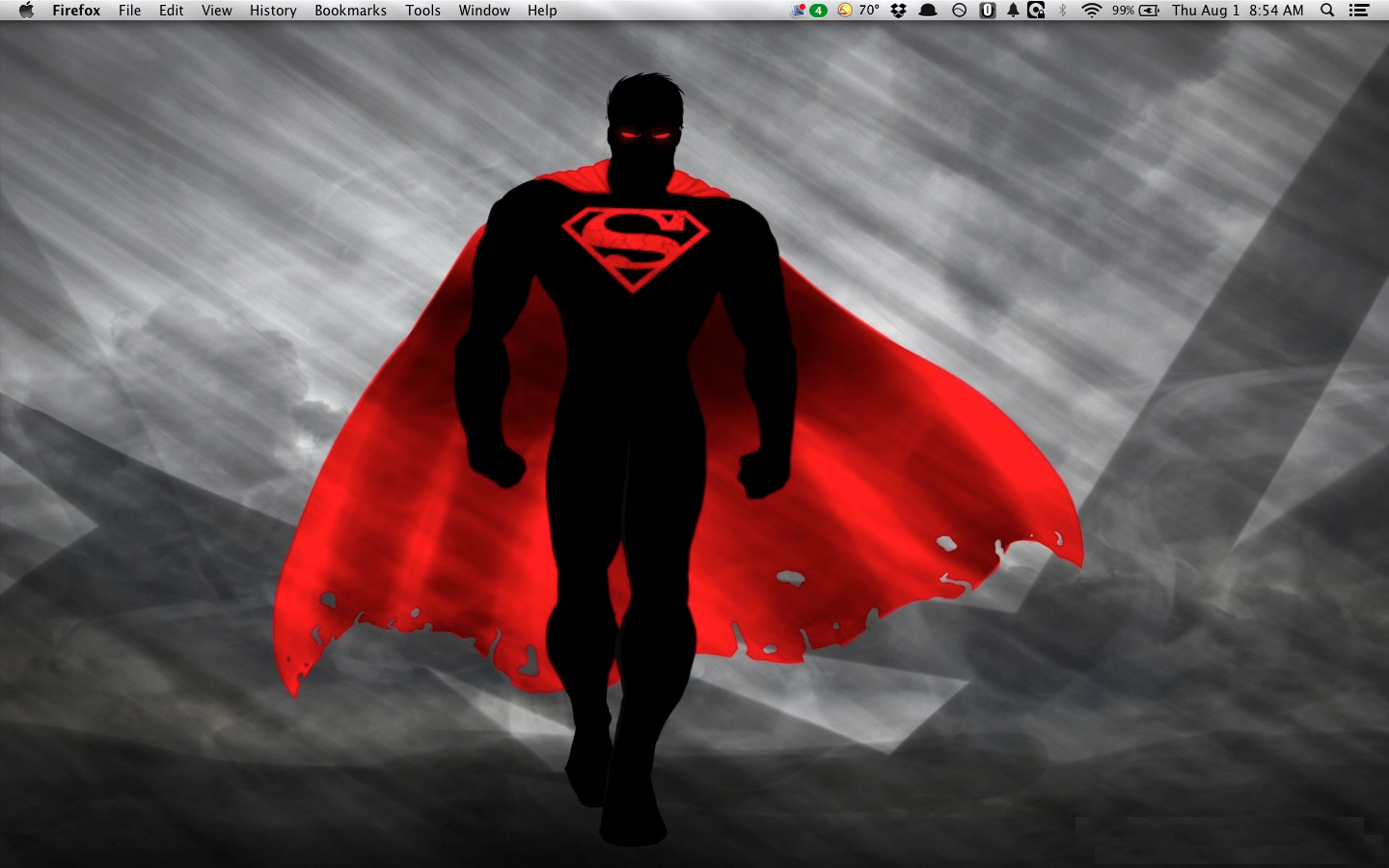Open the History menu

tap(273, 11)
